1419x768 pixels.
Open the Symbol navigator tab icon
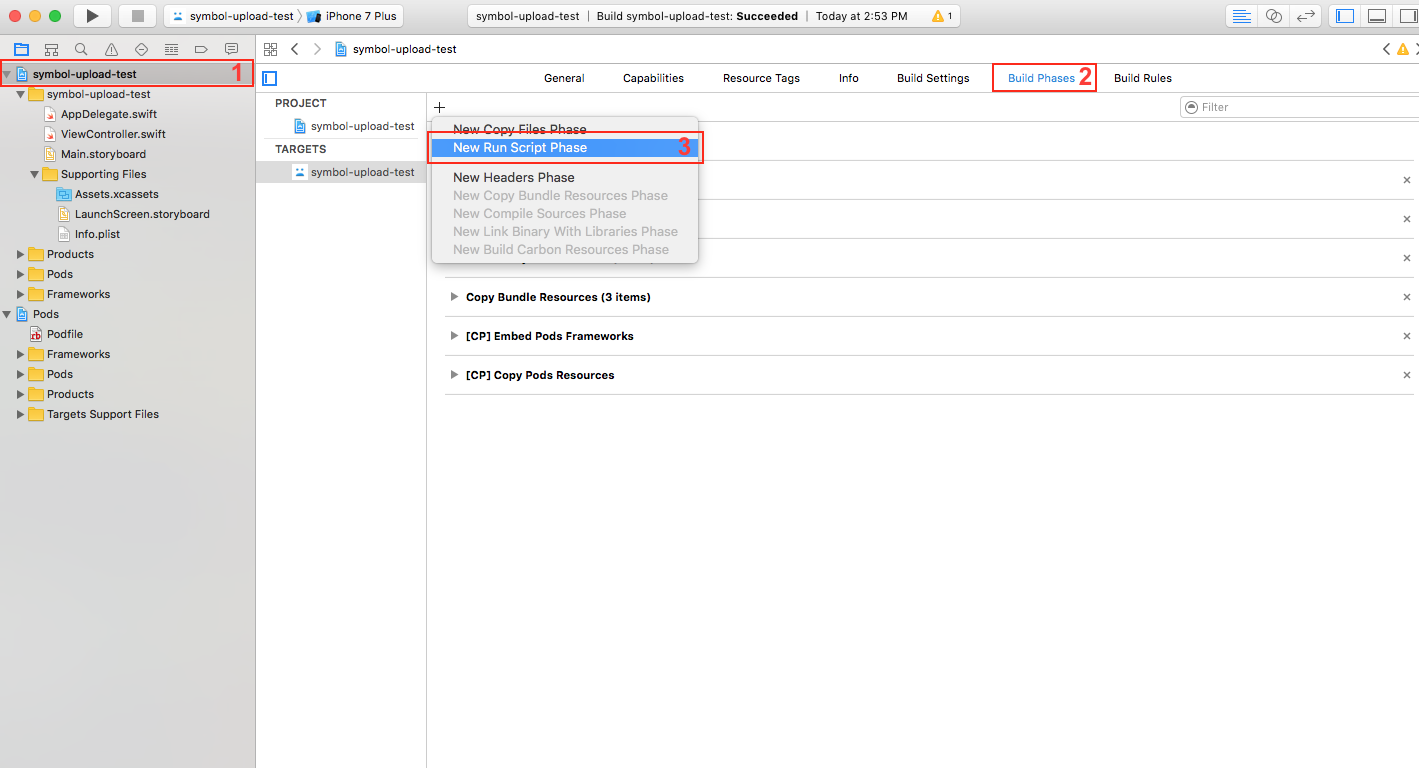click(x=51, y=49)
